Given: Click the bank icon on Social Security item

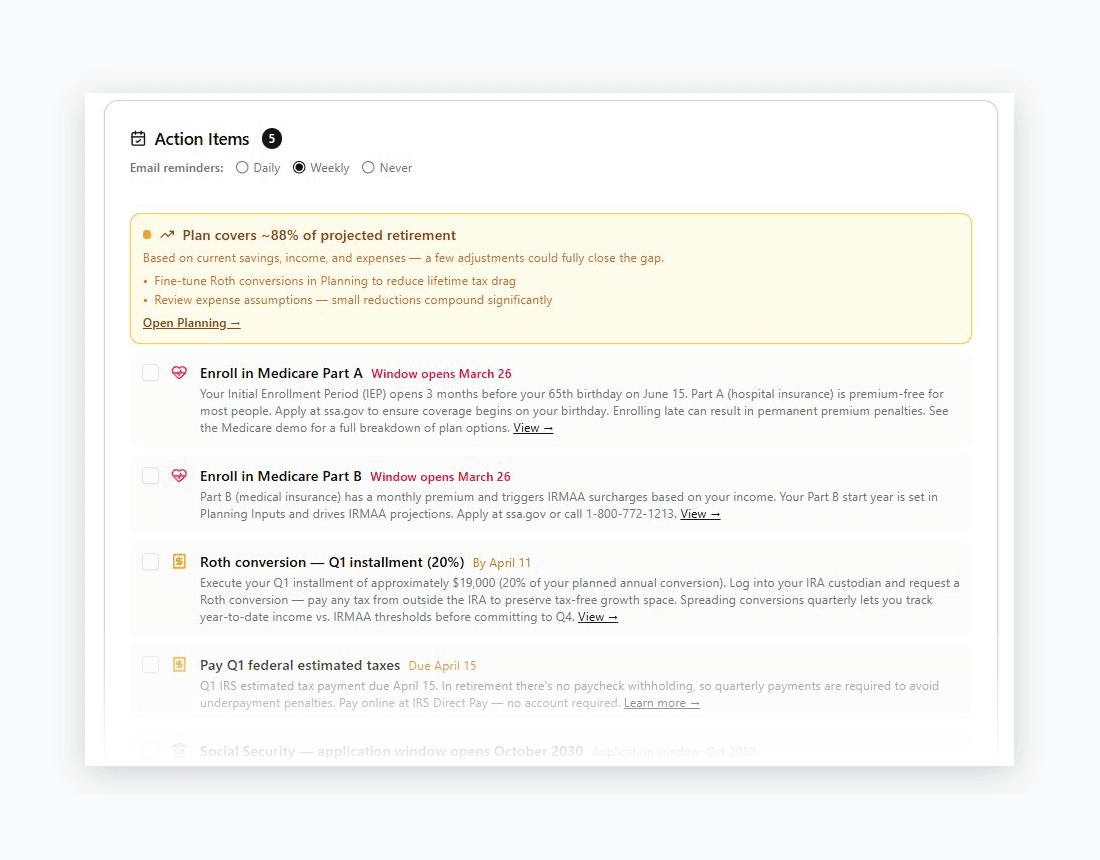Looking at the screenshot, I should pyautogui.click(x=179, y=749).
